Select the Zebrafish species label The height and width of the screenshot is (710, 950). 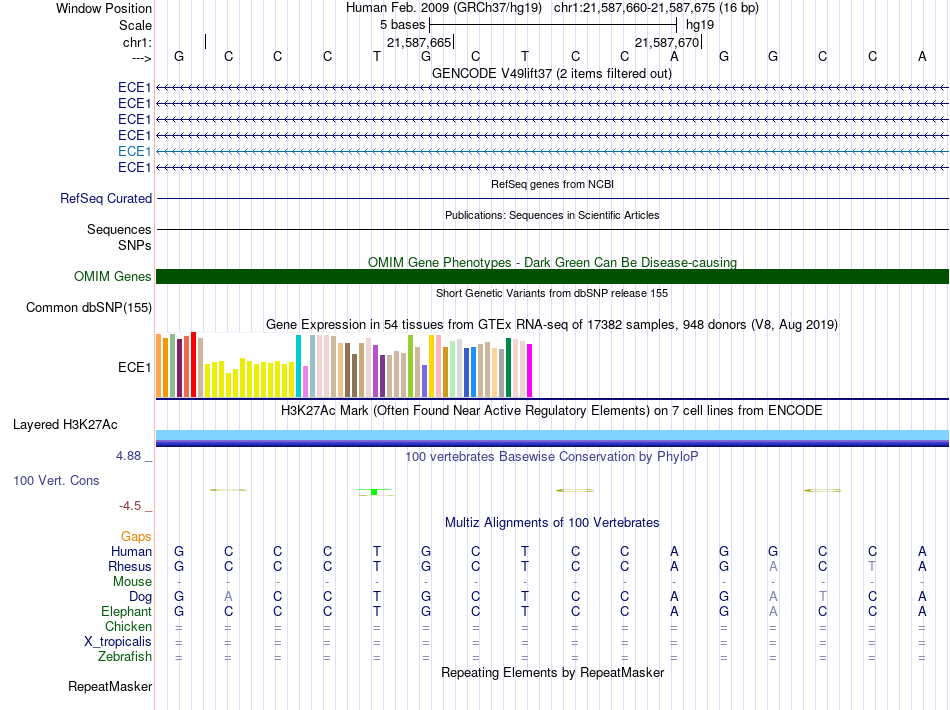pos(125,657)
